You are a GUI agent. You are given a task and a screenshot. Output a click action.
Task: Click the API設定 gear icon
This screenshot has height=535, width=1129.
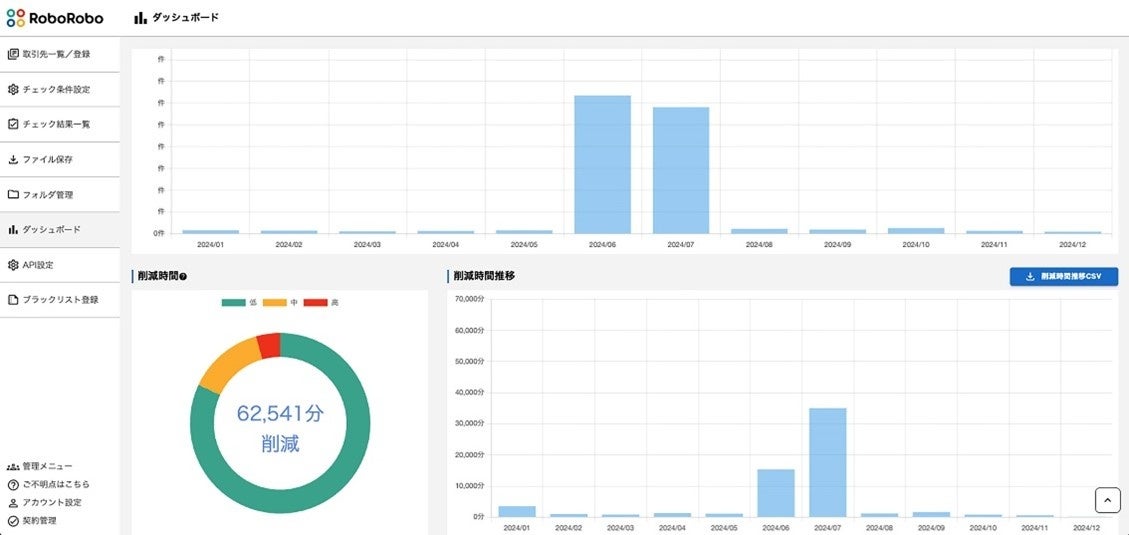(x=13, y=265)
